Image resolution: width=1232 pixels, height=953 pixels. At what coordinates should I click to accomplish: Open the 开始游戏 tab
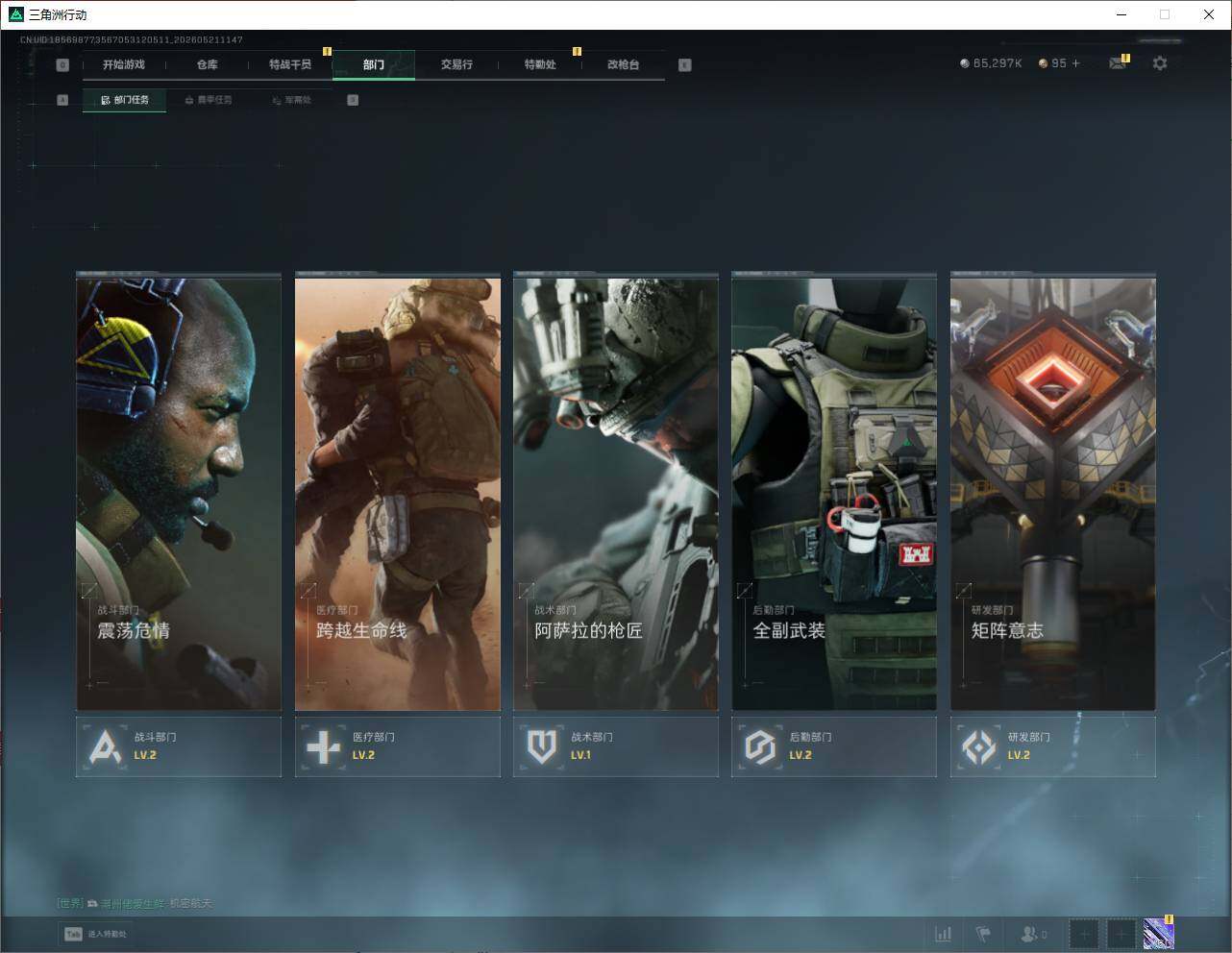124,64
